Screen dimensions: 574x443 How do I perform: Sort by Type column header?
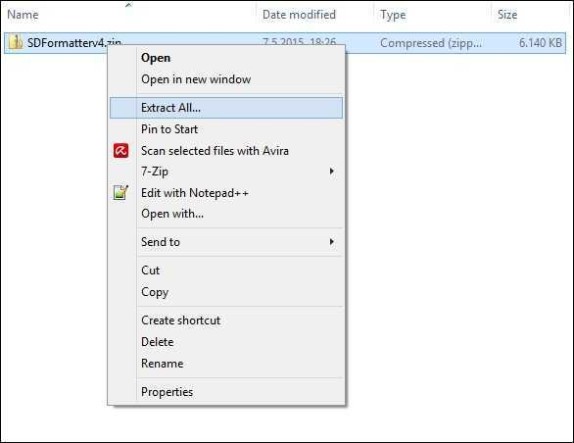(393, 15)
